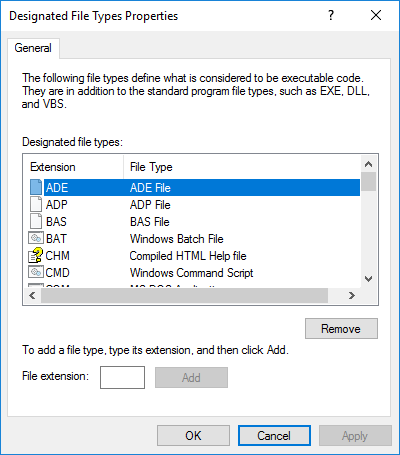Click the ADP blank file icon

pos(36,204)
